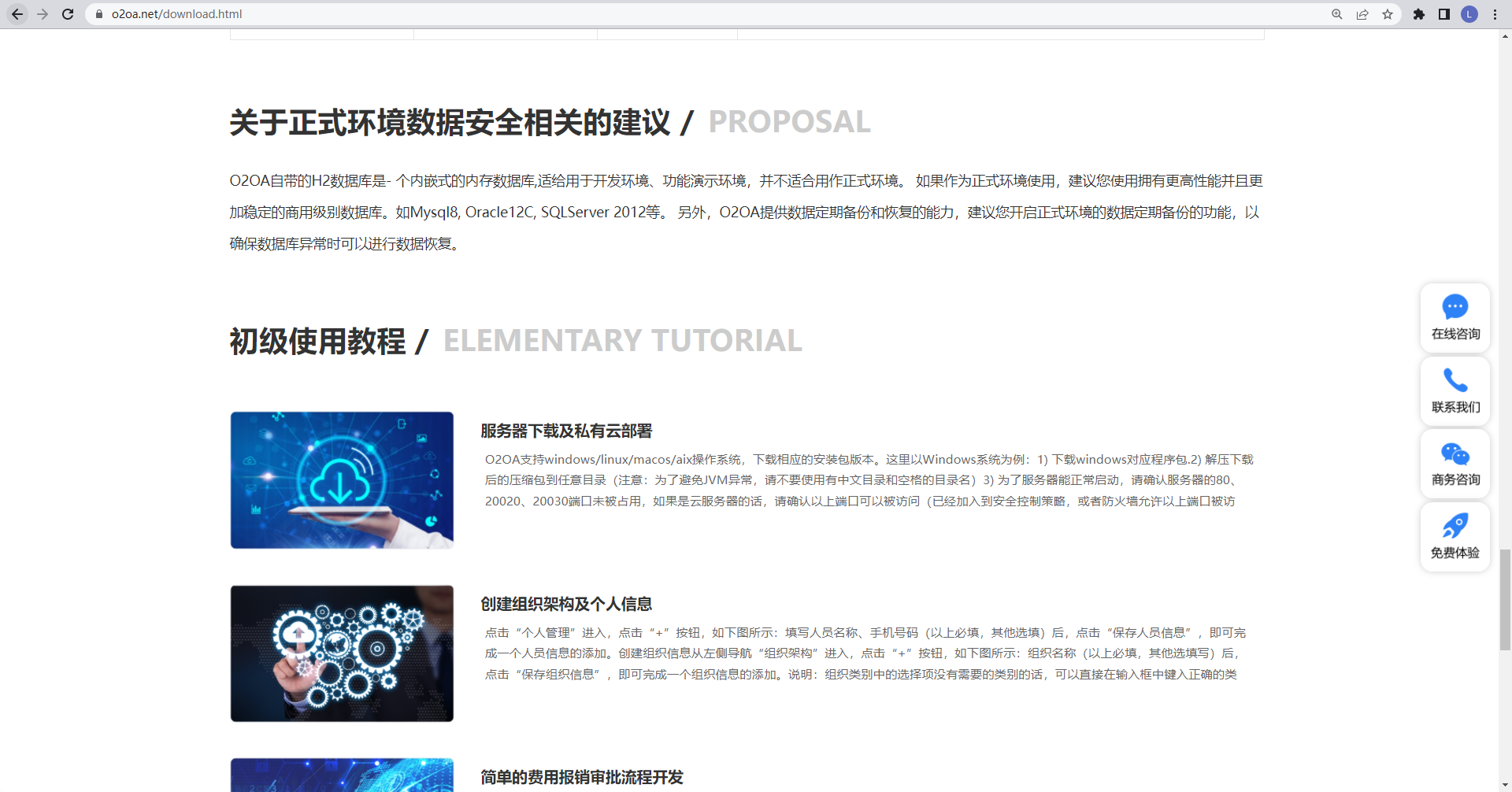1512x792 pixels.
Task: Open the Chrome three-dot menu
Action: [1495, 14]
